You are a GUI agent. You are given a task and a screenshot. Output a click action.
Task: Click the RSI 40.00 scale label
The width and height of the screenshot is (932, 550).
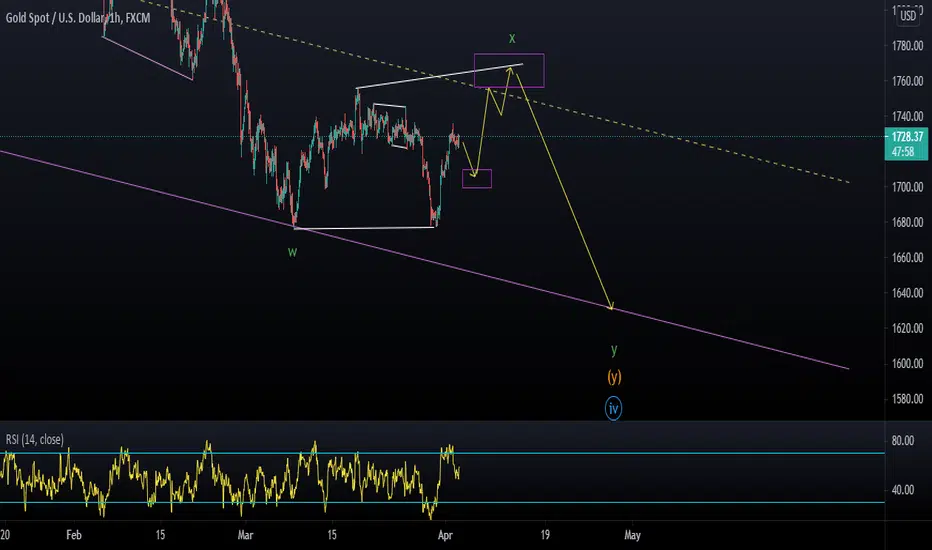(903, 490)
